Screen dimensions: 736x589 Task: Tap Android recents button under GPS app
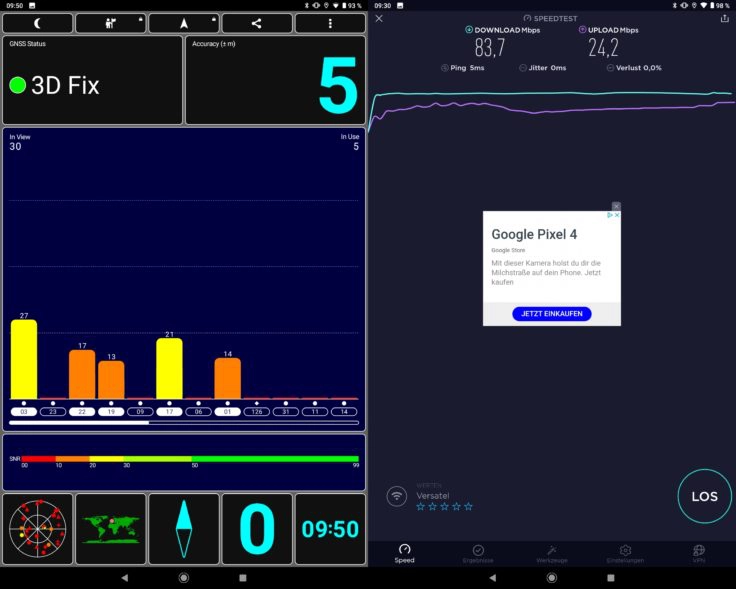(x=243, y=578)
